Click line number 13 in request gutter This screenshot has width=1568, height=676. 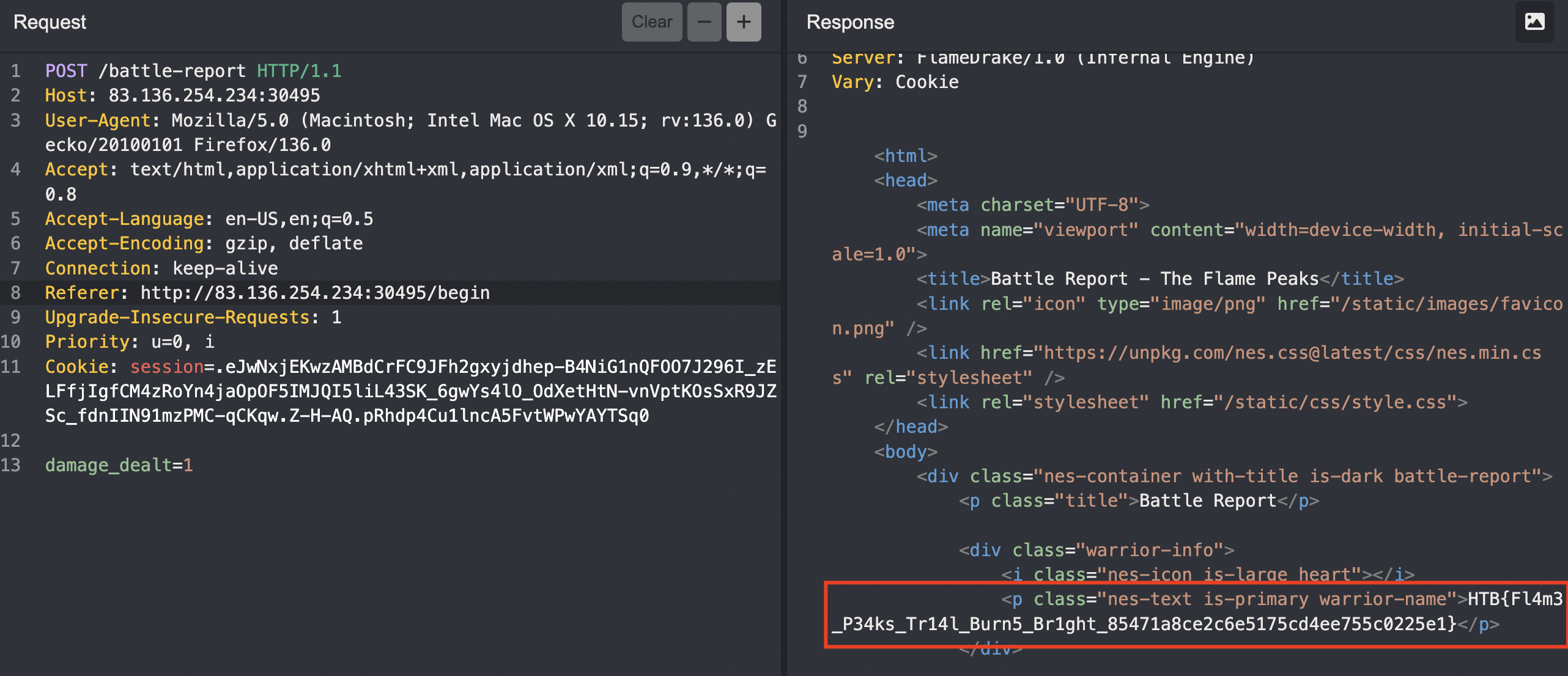click(x=11, y=465)
